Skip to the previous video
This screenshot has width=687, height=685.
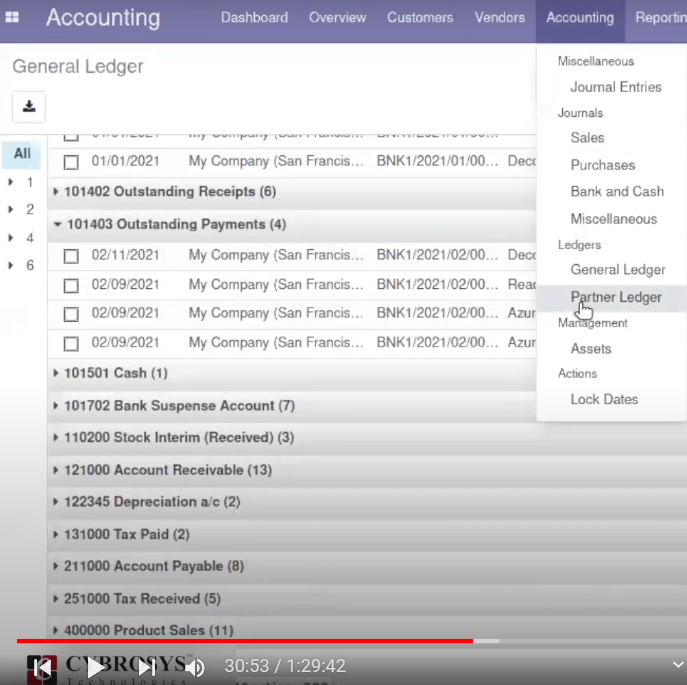(42, 667)
